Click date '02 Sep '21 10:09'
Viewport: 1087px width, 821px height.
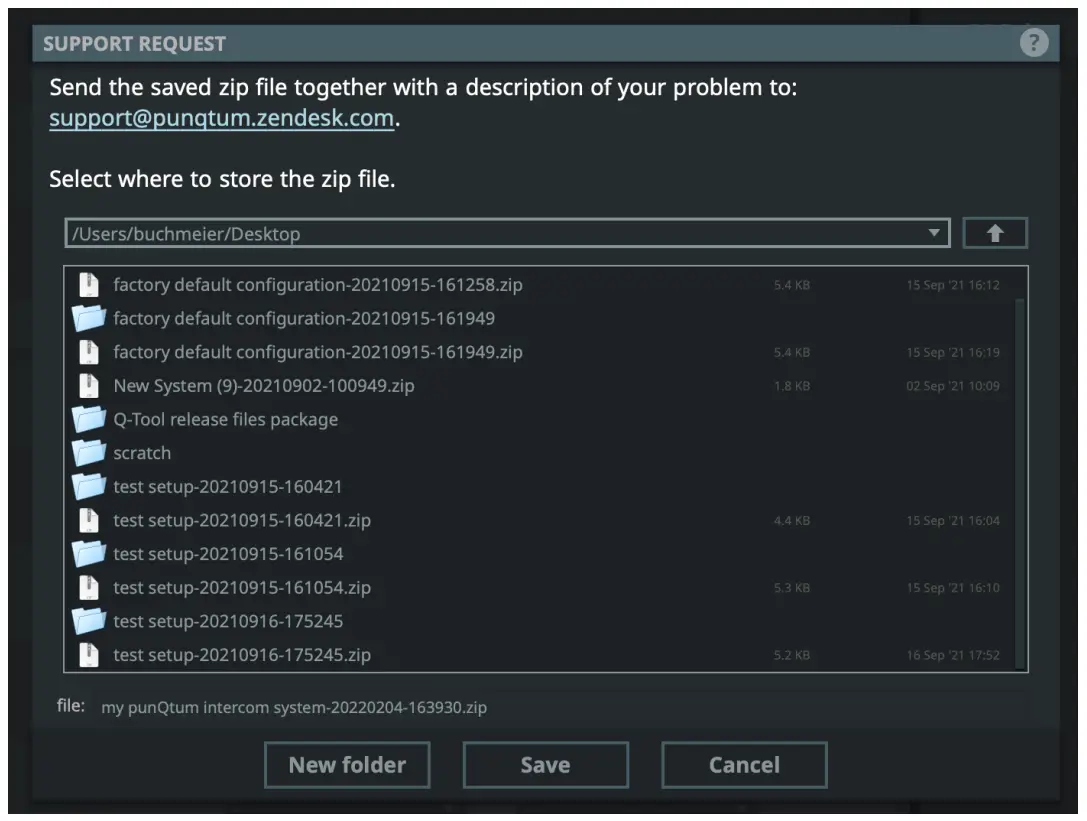(x=953, y=386)
